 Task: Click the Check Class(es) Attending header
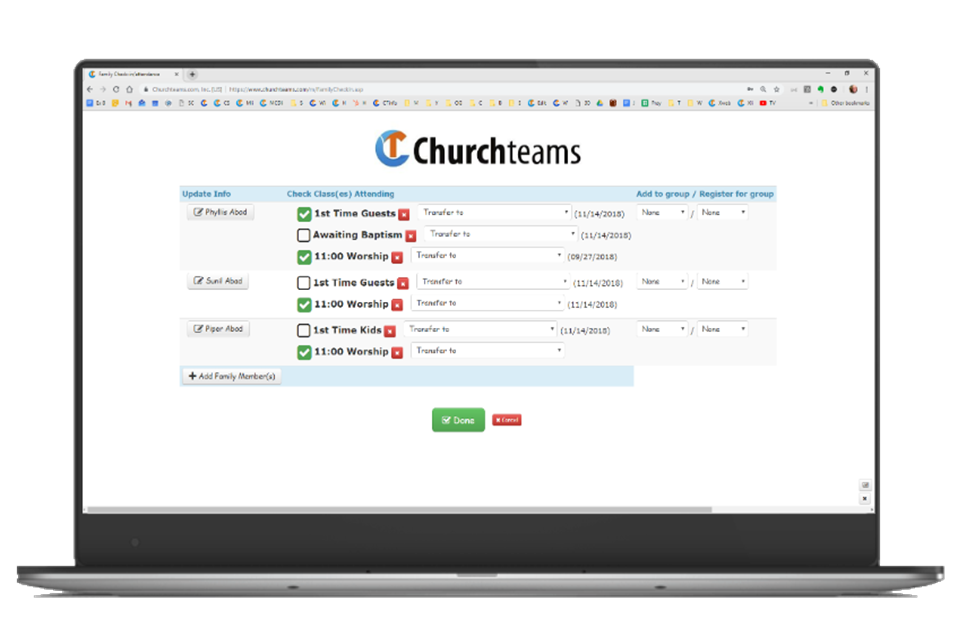tap(340, 195)
